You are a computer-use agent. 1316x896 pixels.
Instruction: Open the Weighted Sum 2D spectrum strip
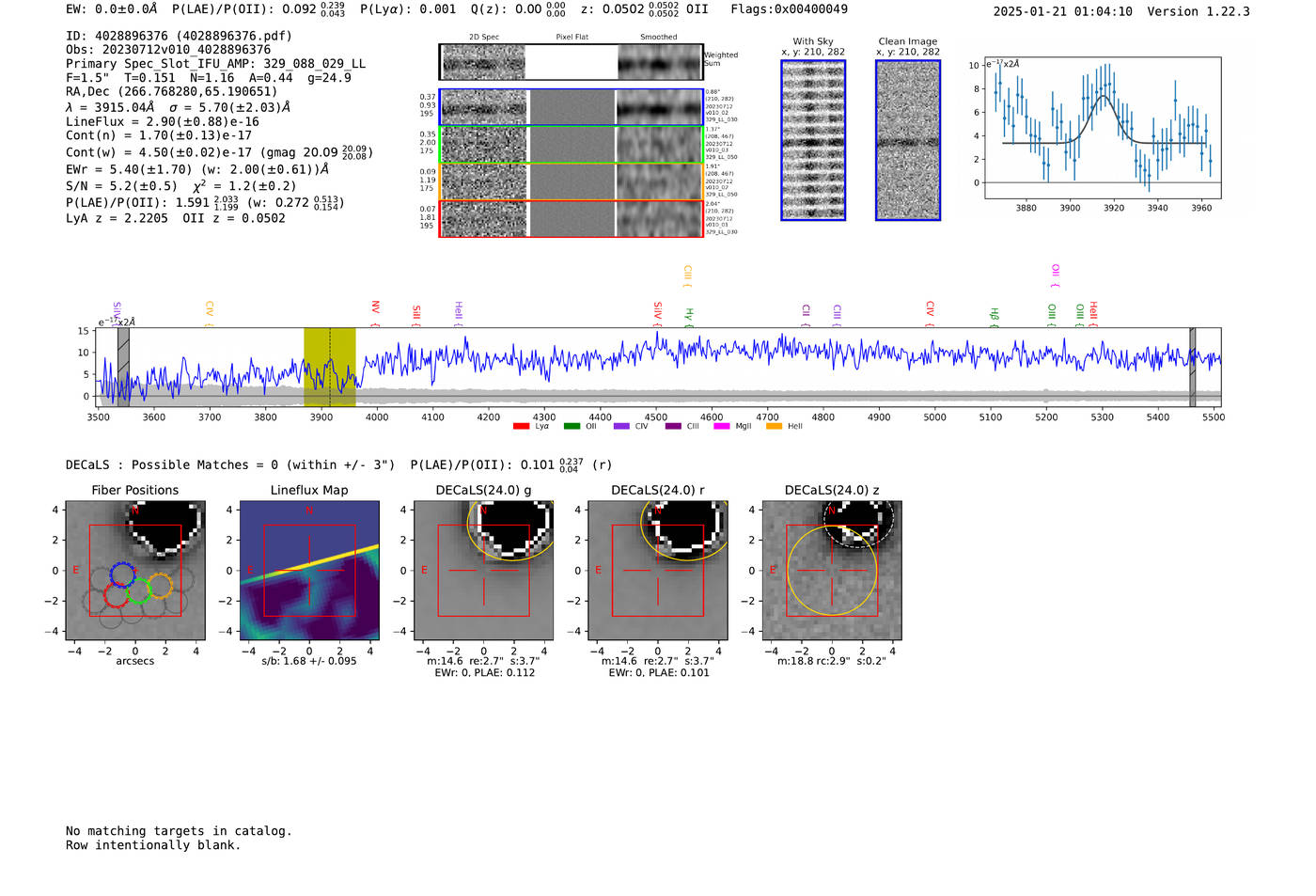coord(571,62)
